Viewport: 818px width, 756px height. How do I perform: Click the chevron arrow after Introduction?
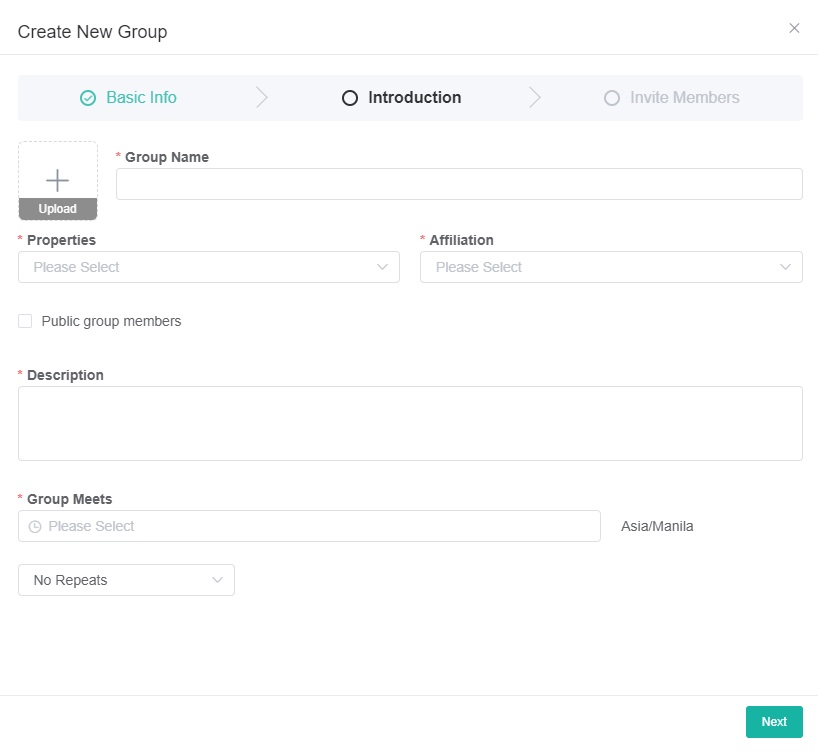[x=535, y=98]
